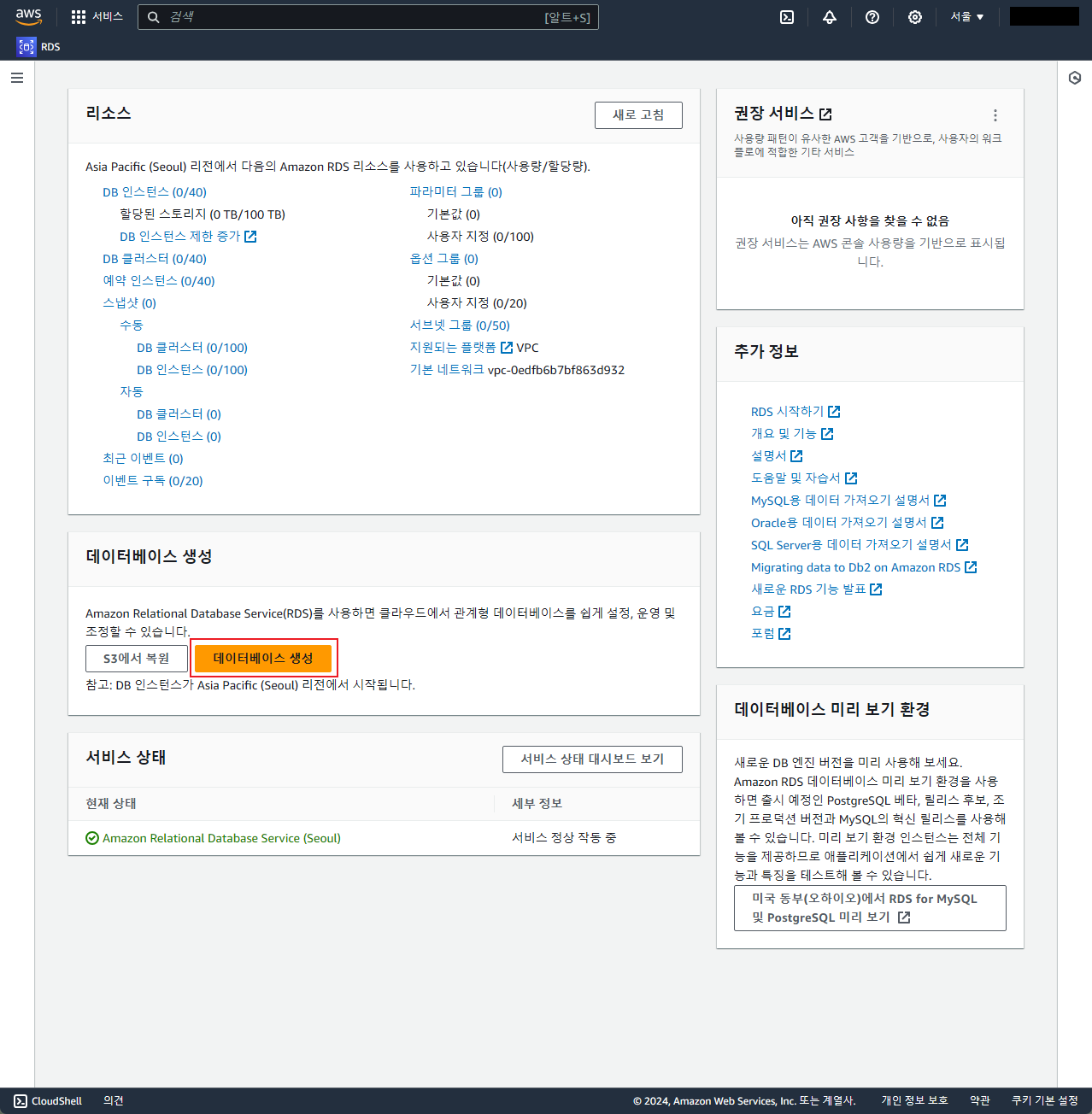Expand the left navigation hamburger menu
The image size is (1092, 1114).
pyautogui.click(x=17, y=78)
